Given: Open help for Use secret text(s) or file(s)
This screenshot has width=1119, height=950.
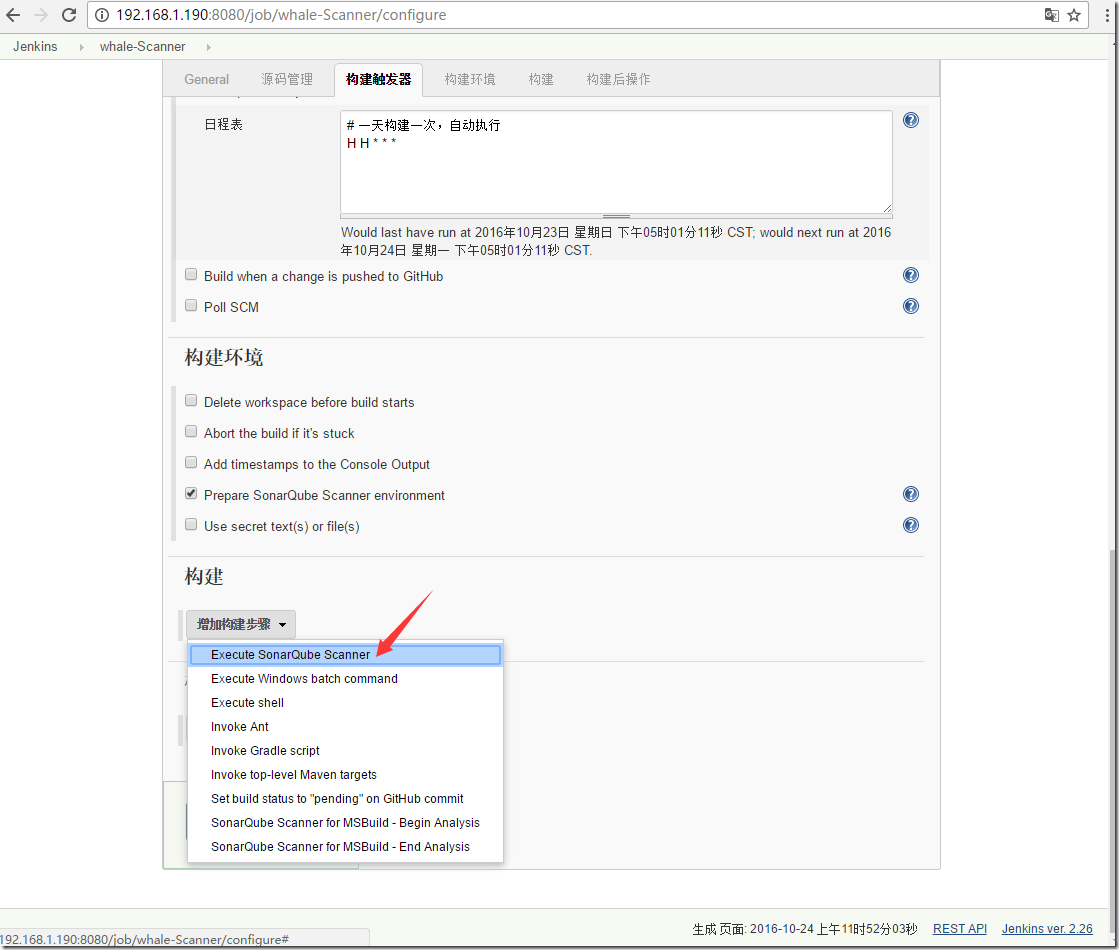Looking at the screenshot, I should pyautogui.click(x=911, y=525).
